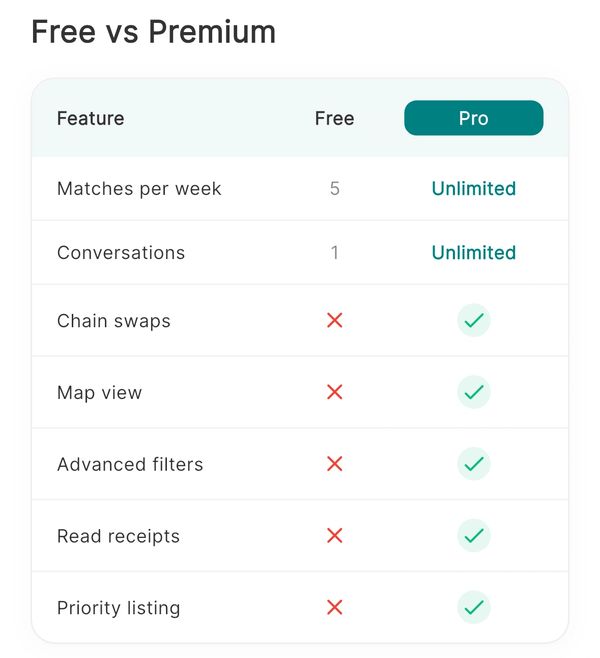Select the Pro plan button
600x658 pixels.
[474, 118]
